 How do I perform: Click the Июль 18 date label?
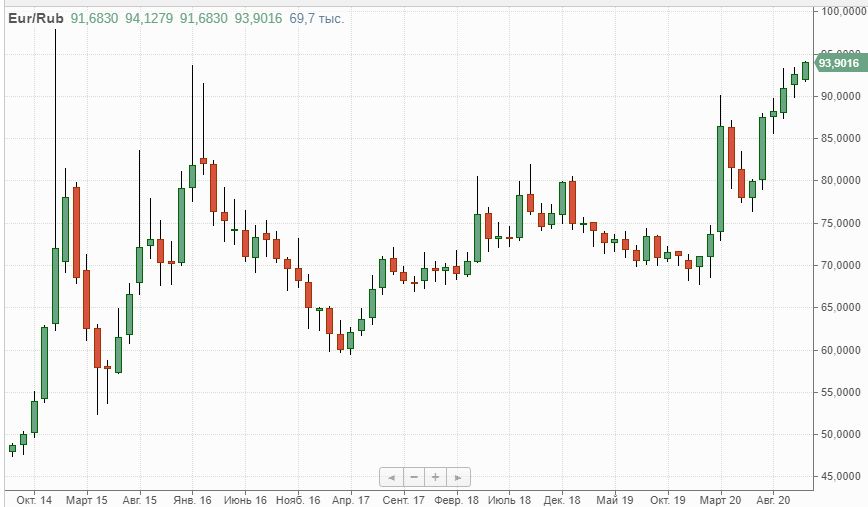click(x=509, y=500)
